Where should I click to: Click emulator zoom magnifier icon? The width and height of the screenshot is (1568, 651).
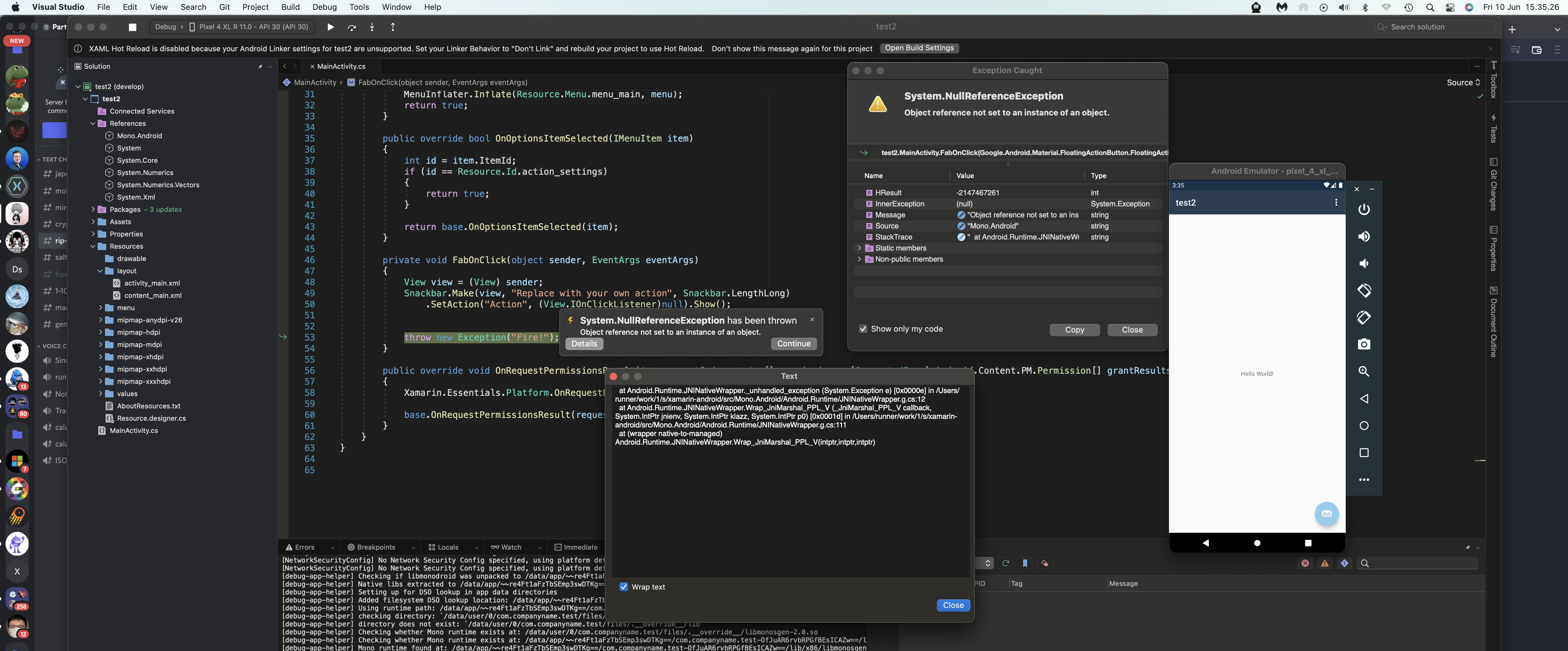click(1364, 372)
